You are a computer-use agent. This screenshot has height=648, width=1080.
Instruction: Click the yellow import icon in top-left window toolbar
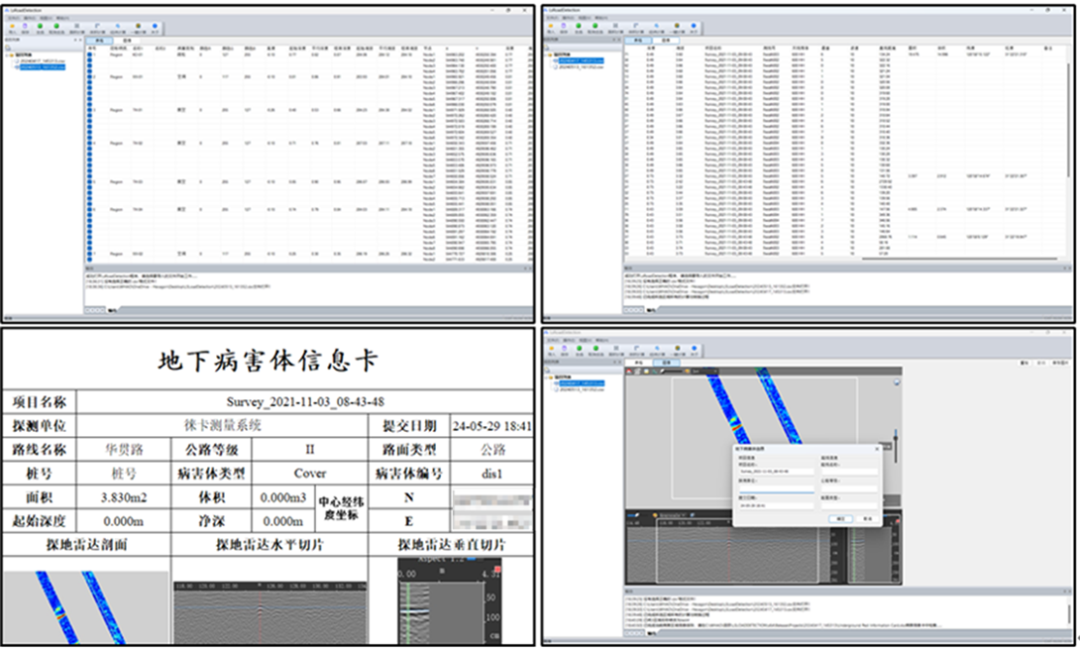click(14, 26)
